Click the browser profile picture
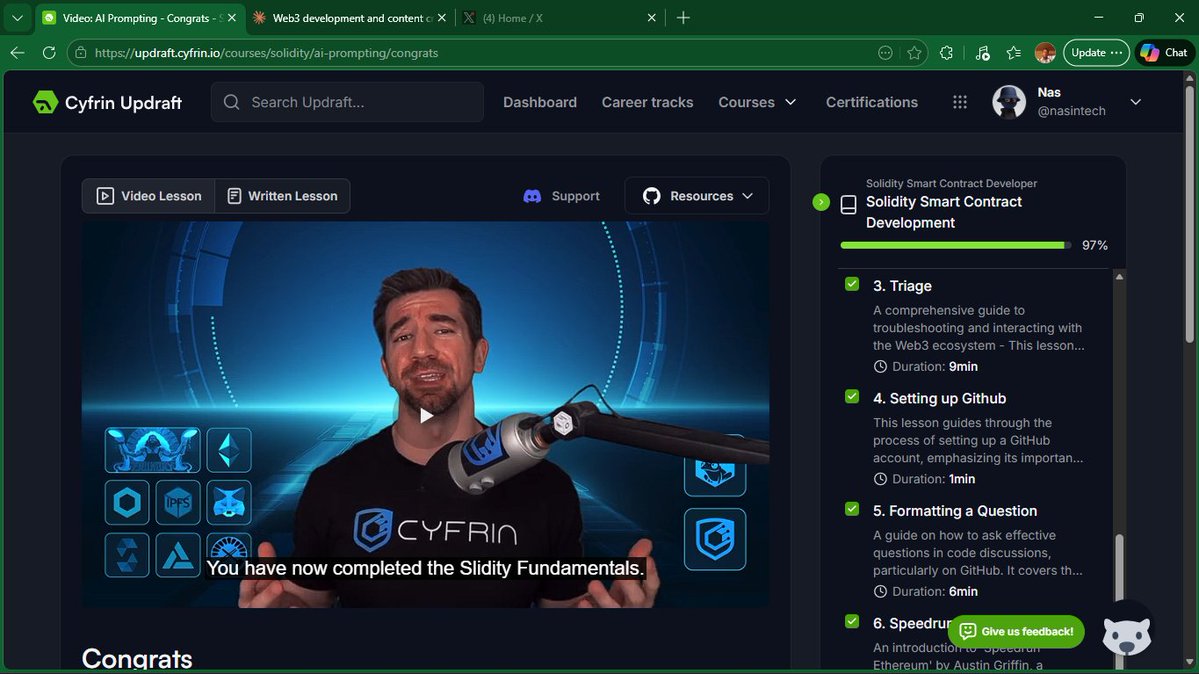 click(1045, 53)
